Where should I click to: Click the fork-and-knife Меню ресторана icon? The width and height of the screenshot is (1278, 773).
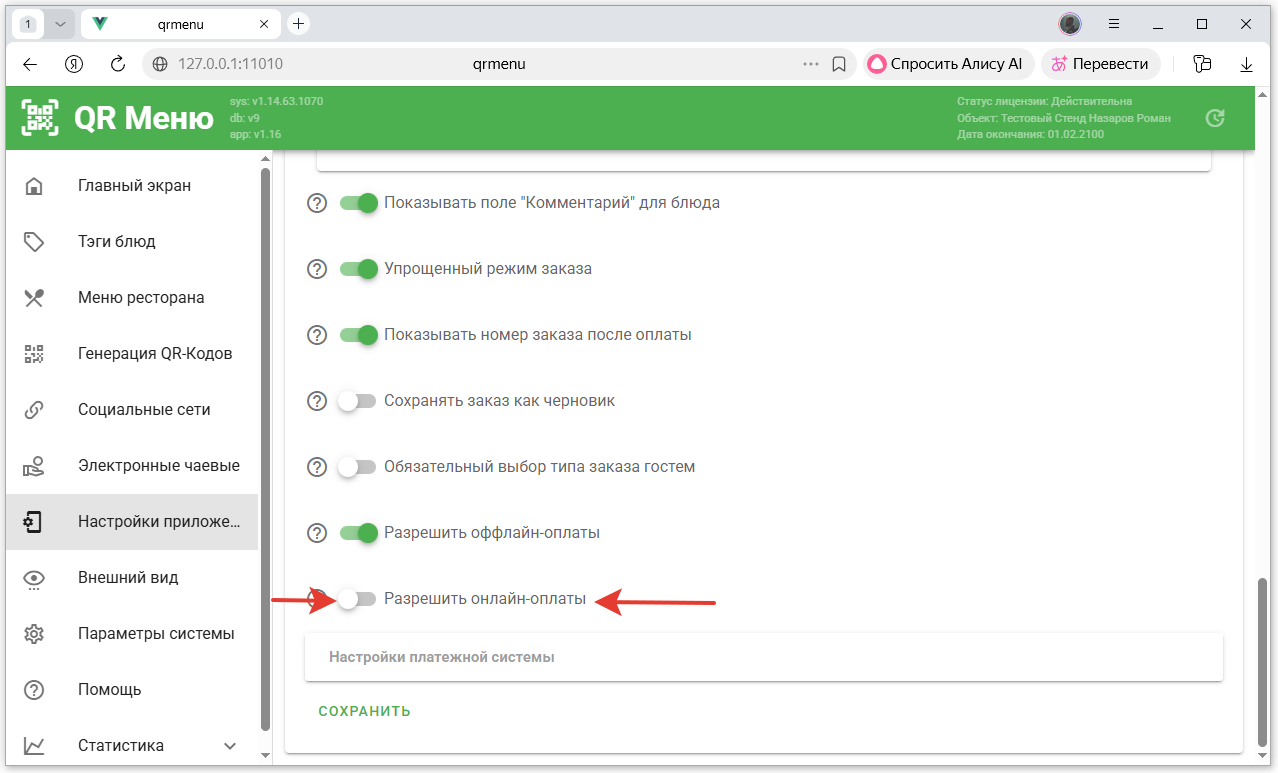34,298
